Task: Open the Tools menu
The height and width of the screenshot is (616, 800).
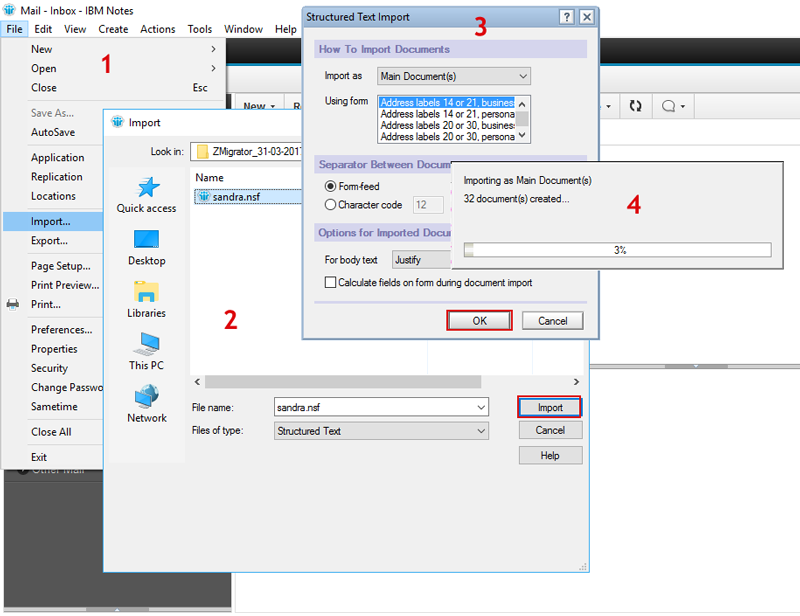Action: 199,29
